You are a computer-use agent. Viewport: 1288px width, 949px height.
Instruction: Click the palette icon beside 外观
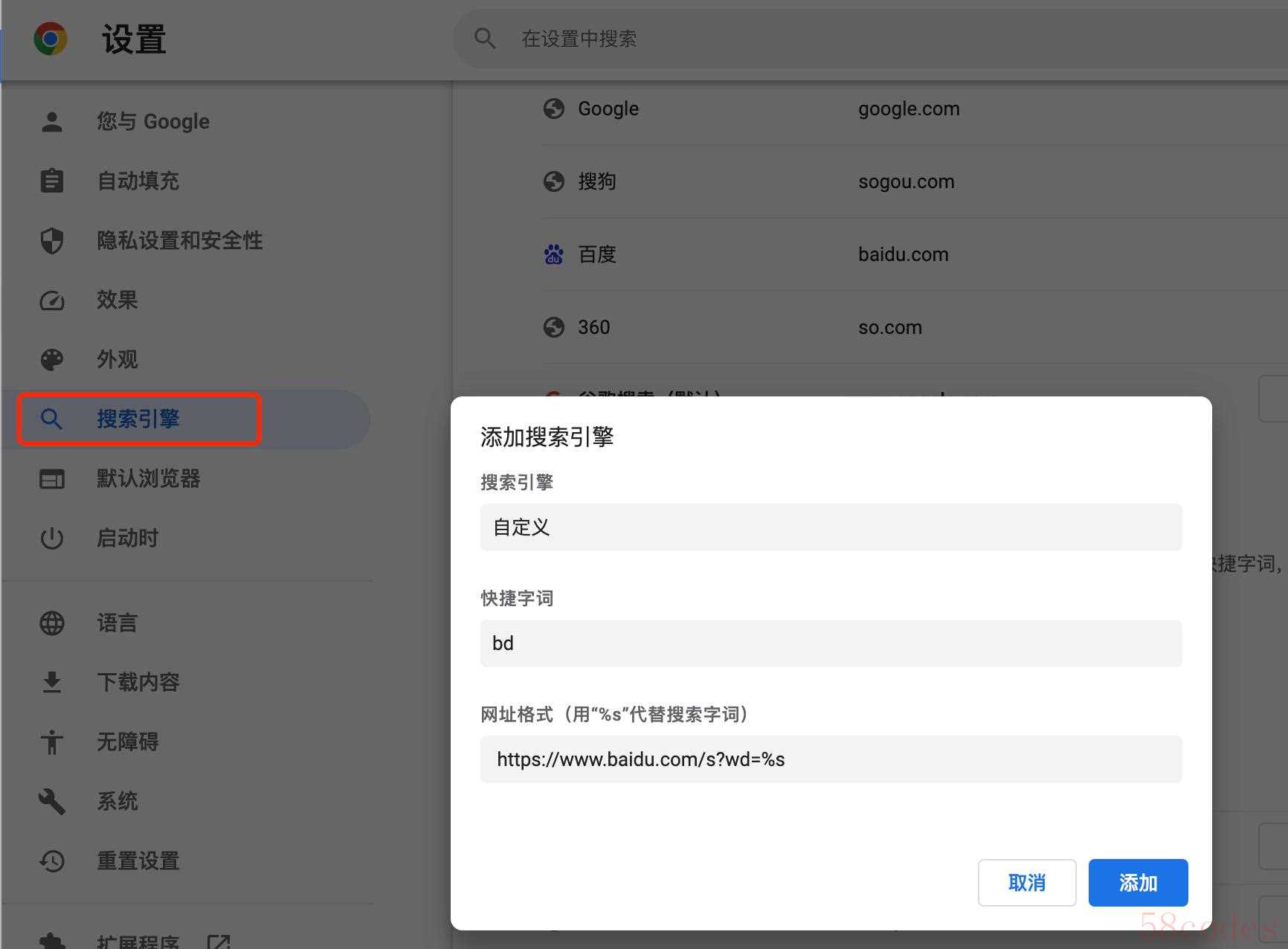[x=52, y=360]
